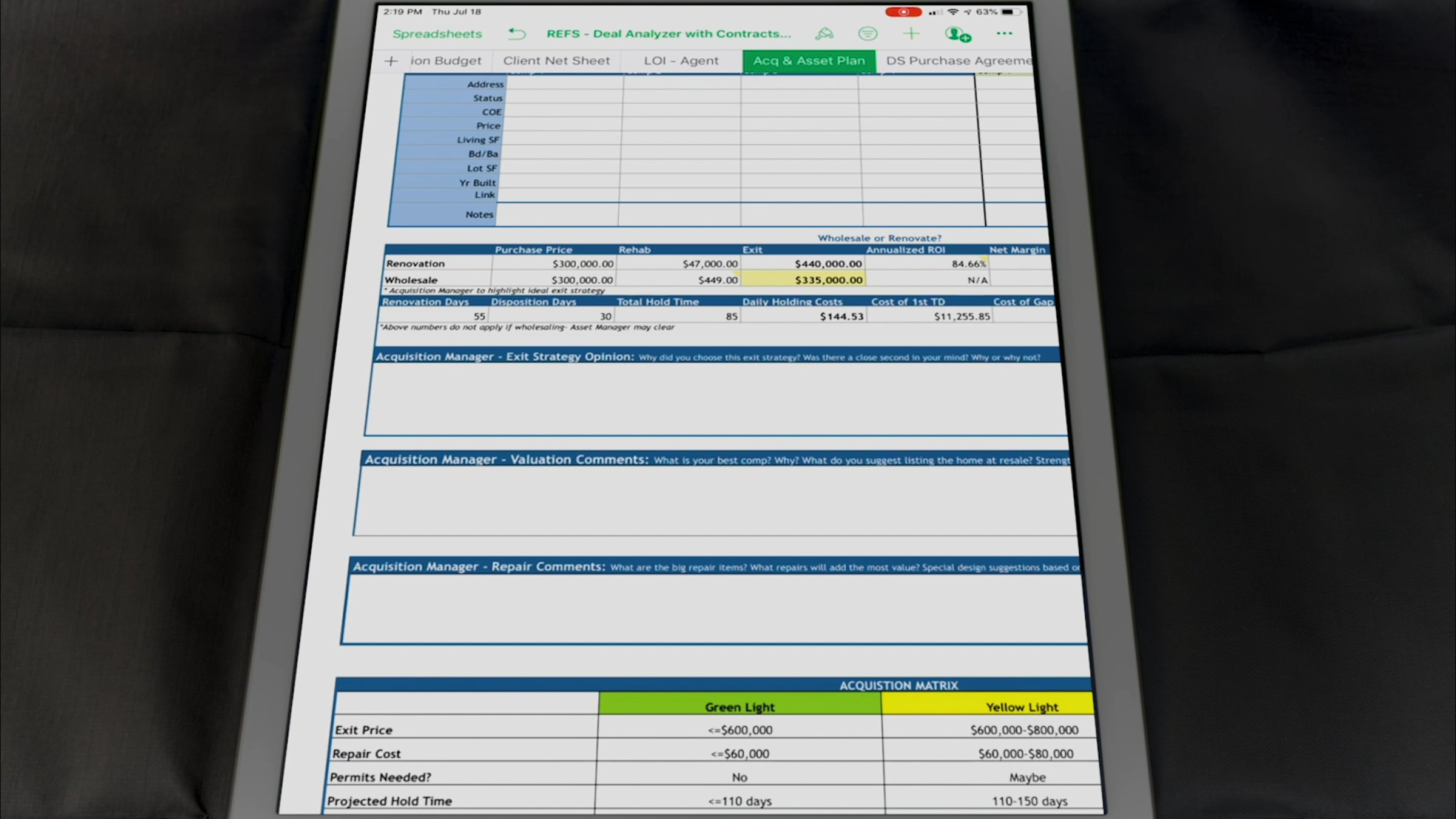Image resolution: width=1456 pixels, height=819 pixels.
Task: Tap the Insert plus icon in toolbar
Action: [x=911, y=34]
